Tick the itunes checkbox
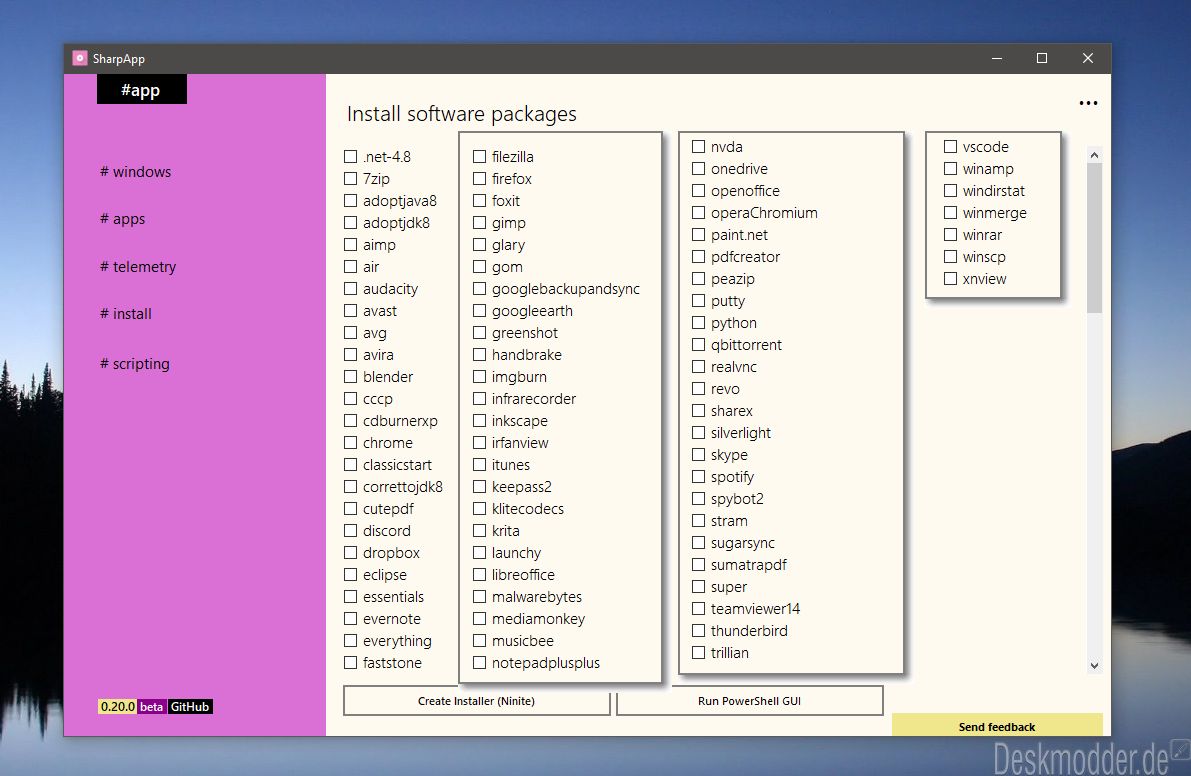Image resolution: width=1191 pixels, height=776 pixels. pos(479,465)
